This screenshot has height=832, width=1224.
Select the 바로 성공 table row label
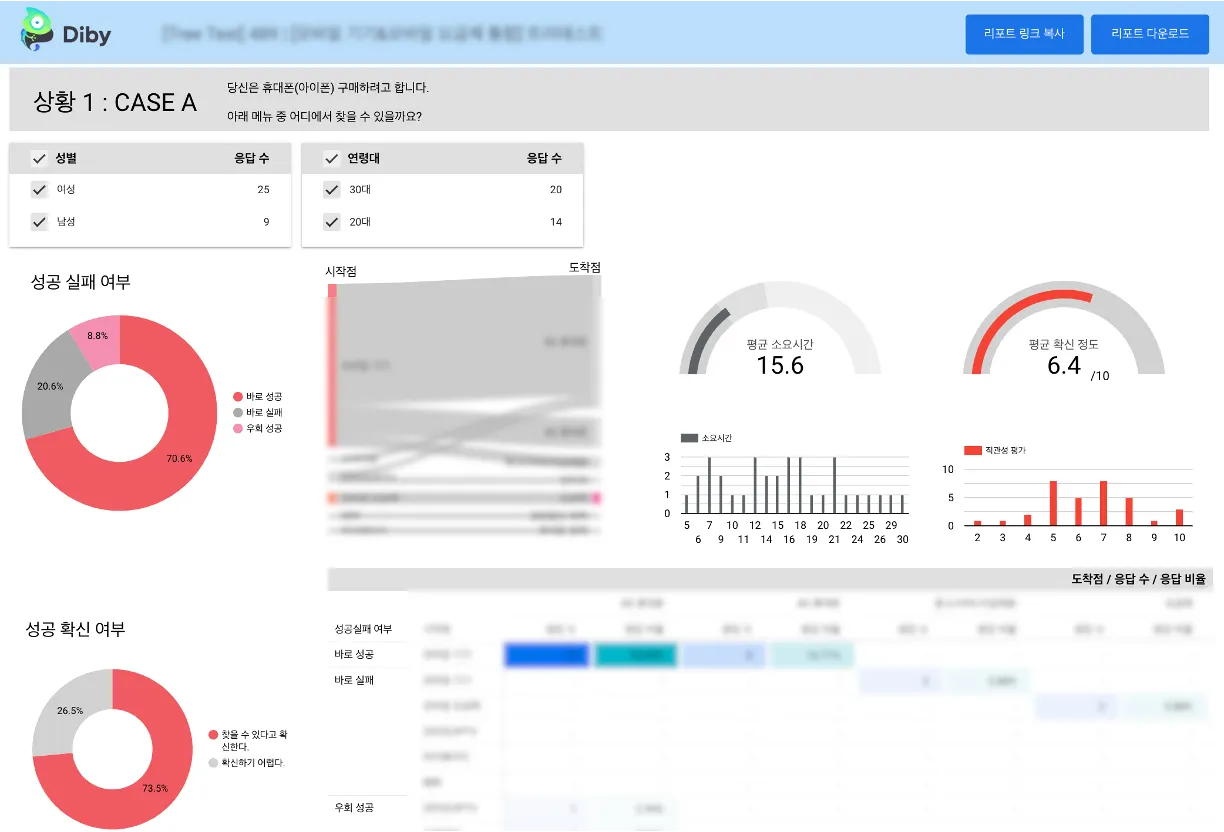(x=354, y=654)
